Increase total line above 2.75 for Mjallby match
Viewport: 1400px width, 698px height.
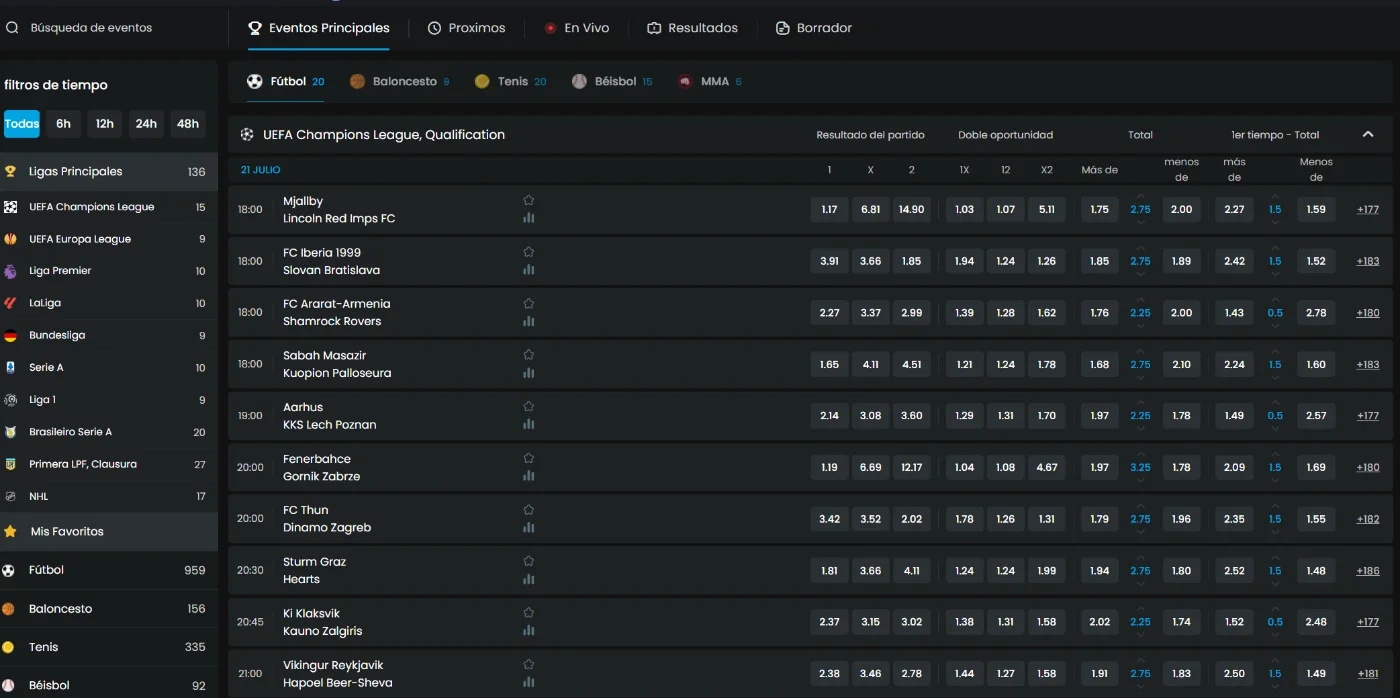(1140, 196)
